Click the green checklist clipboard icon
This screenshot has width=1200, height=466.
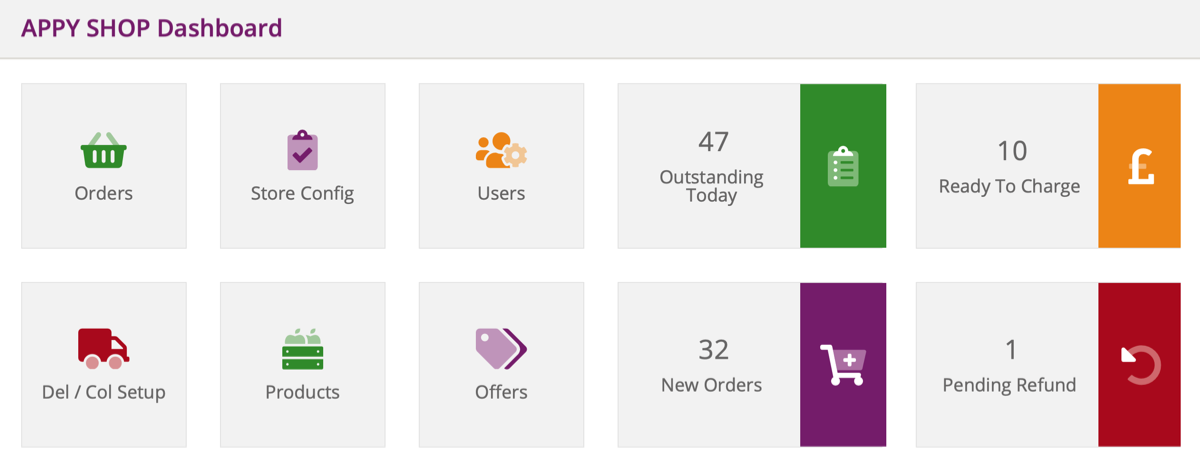[x=843, y=166]
